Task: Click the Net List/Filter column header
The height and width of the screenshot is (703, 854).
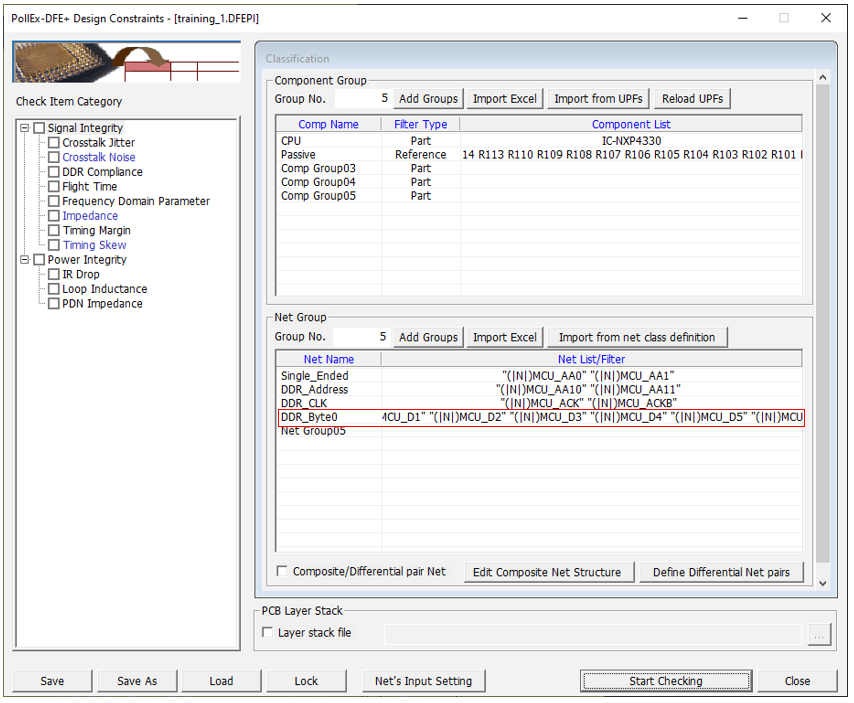Action: coord(591,359)
